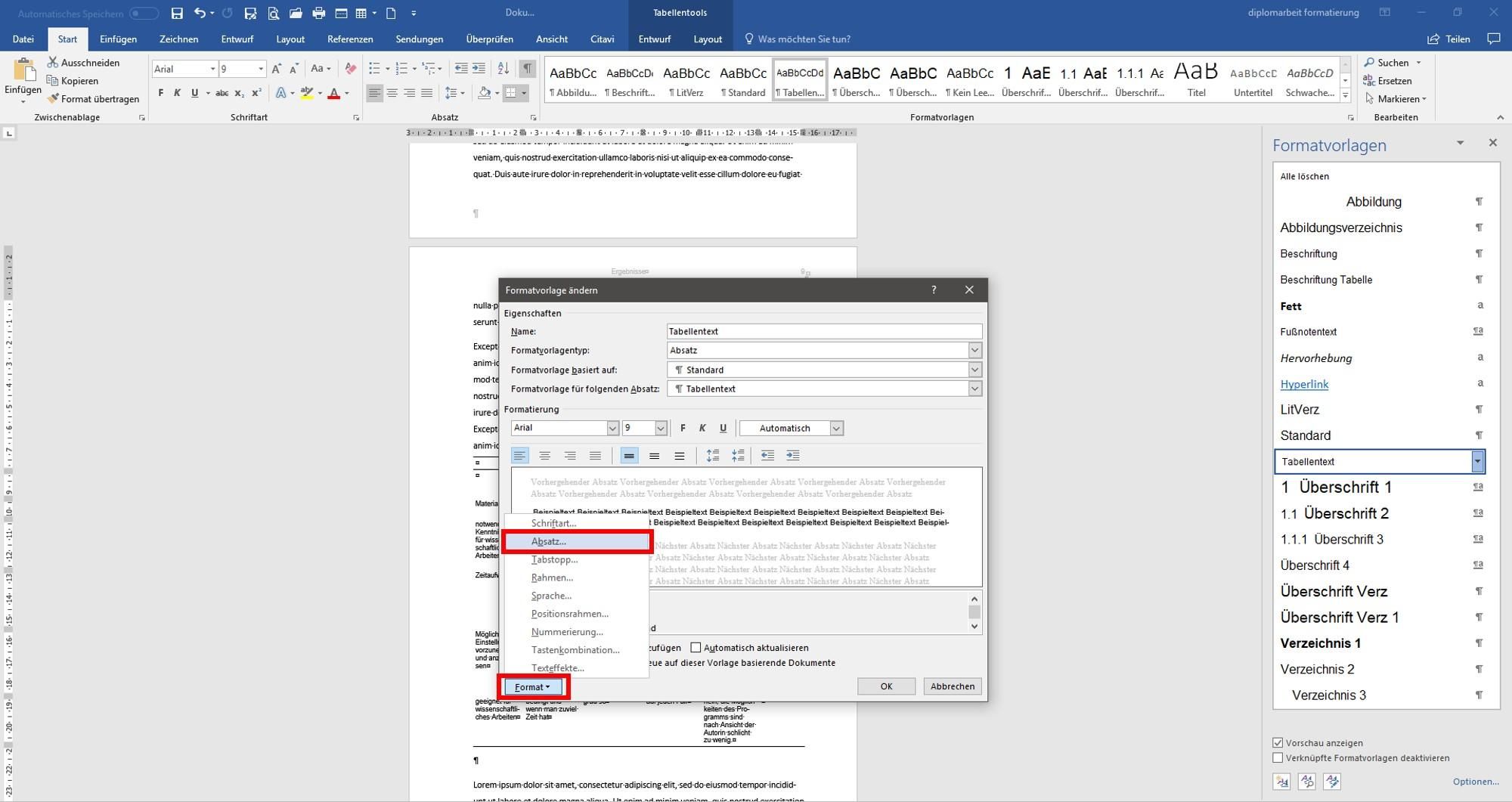Increase indent icon in dialog
This screenshot has height=802, width=1512.
[792, 455]
